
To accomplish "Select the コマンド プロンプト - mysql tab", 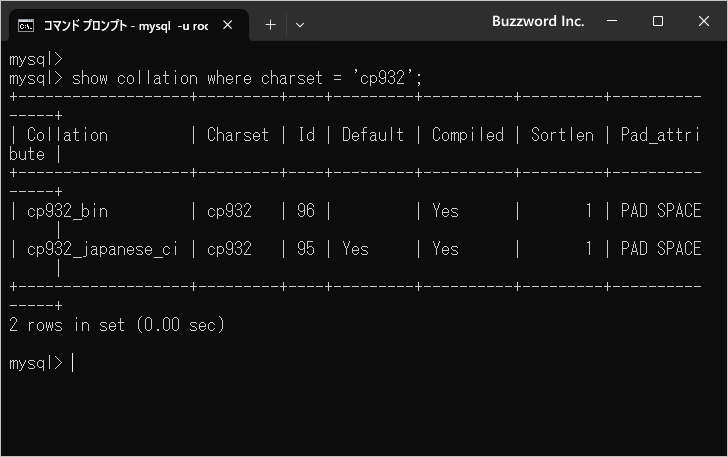I will 125,25.
